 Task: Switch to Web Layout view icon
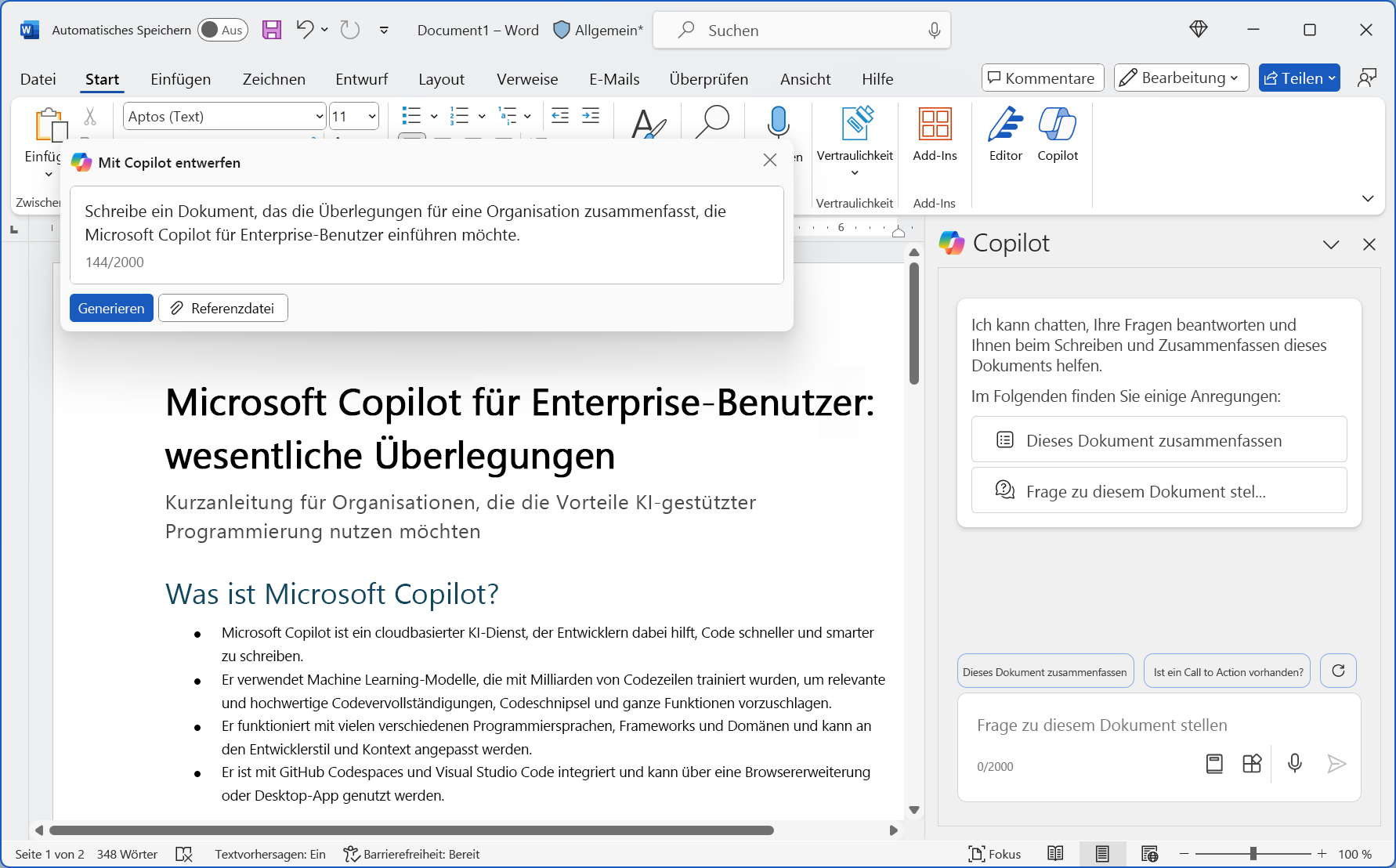1149,854
